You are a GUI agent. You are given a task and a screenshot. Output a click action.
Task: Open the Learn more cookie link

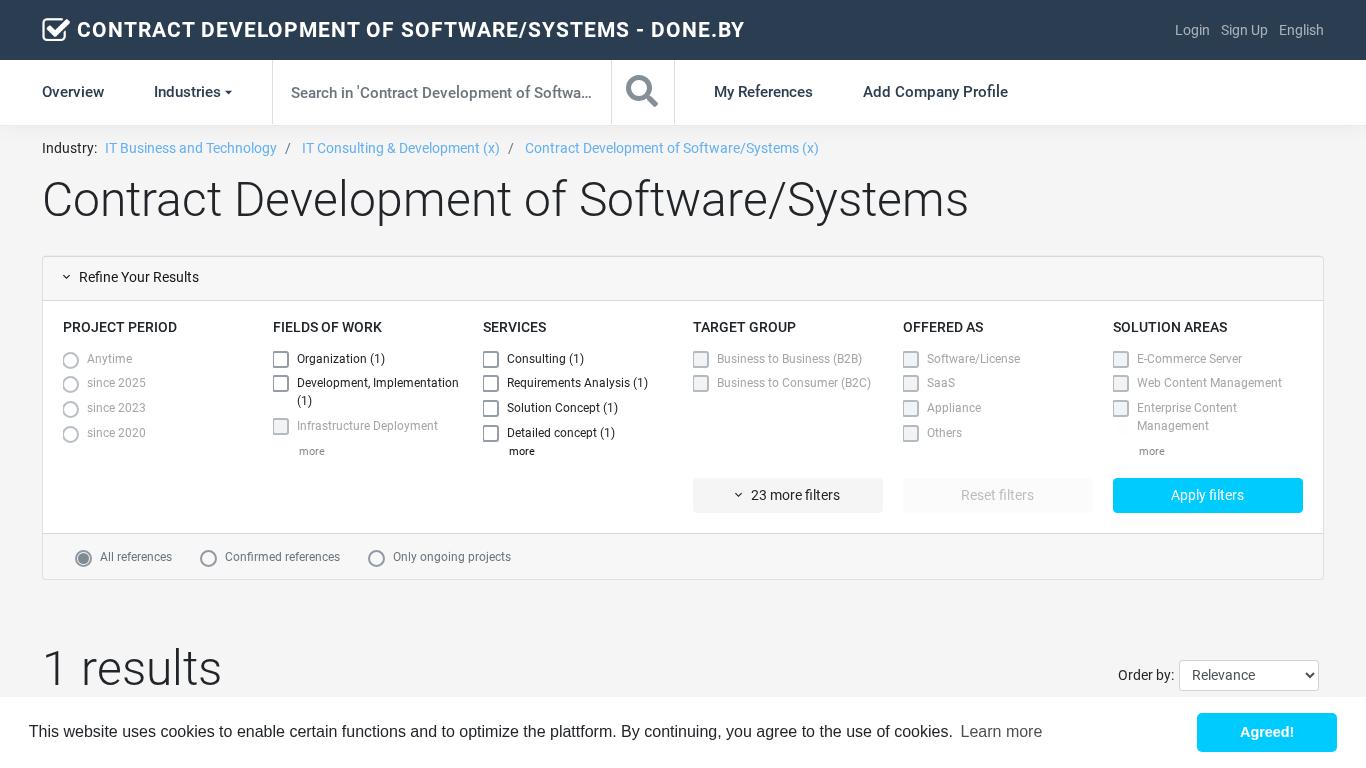pyautogui.click(x=1001, y=732)
